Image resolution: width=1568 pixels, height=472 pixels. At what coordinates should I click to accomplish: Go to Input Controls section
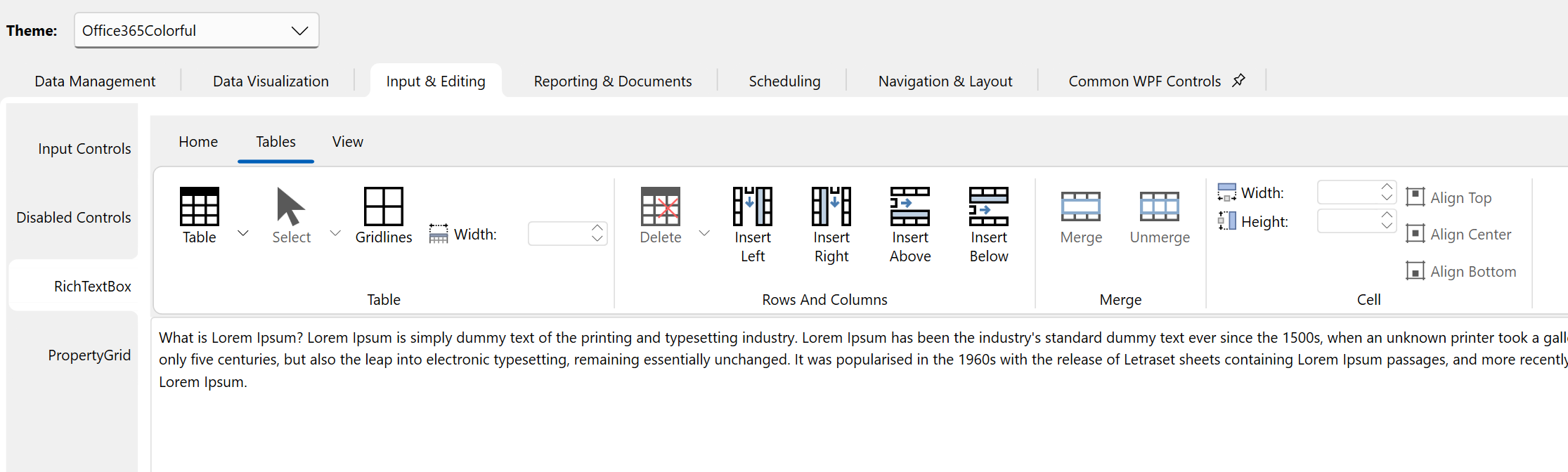(x=84, y=149)
